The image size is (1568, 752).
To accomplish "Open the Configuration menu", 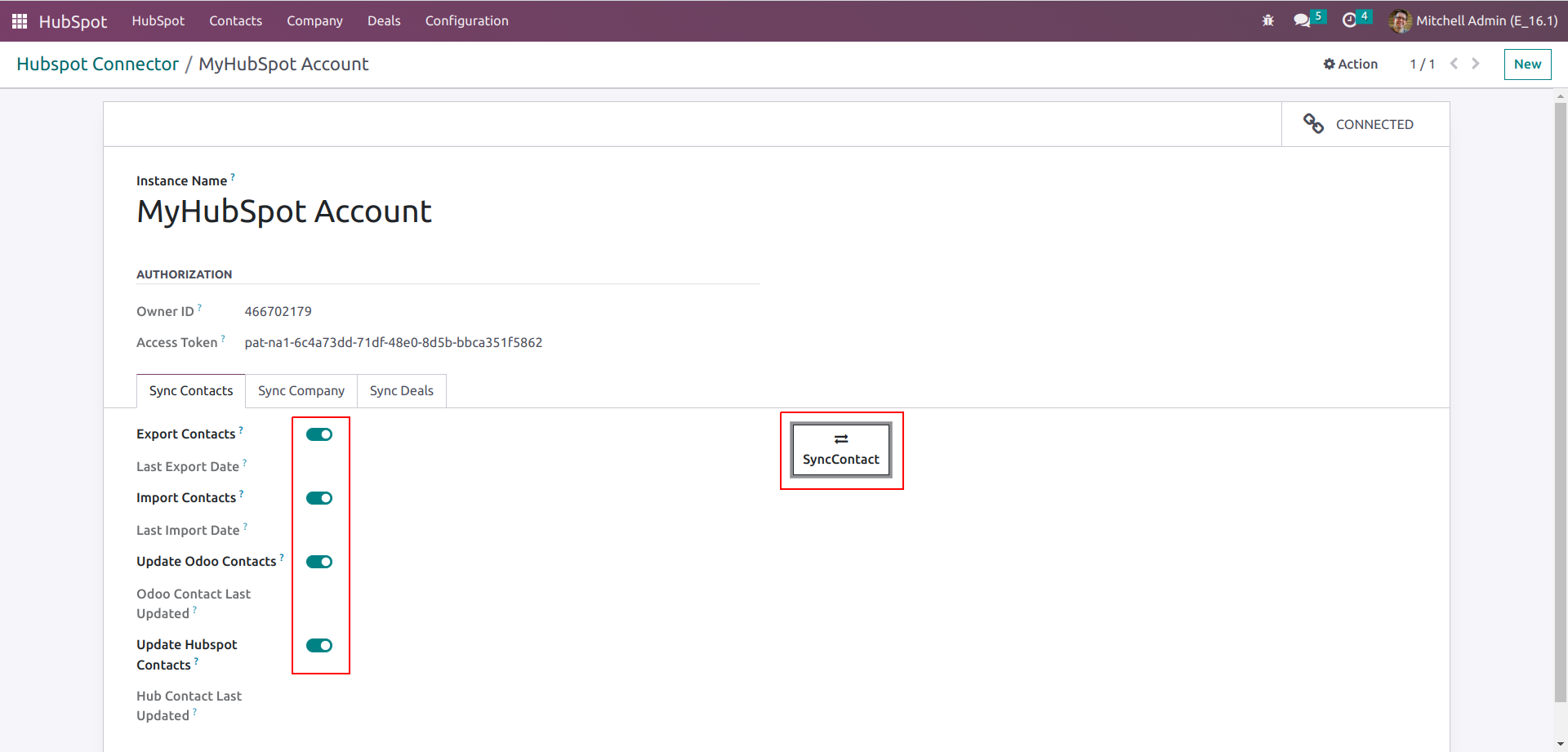I will [466, 20].
